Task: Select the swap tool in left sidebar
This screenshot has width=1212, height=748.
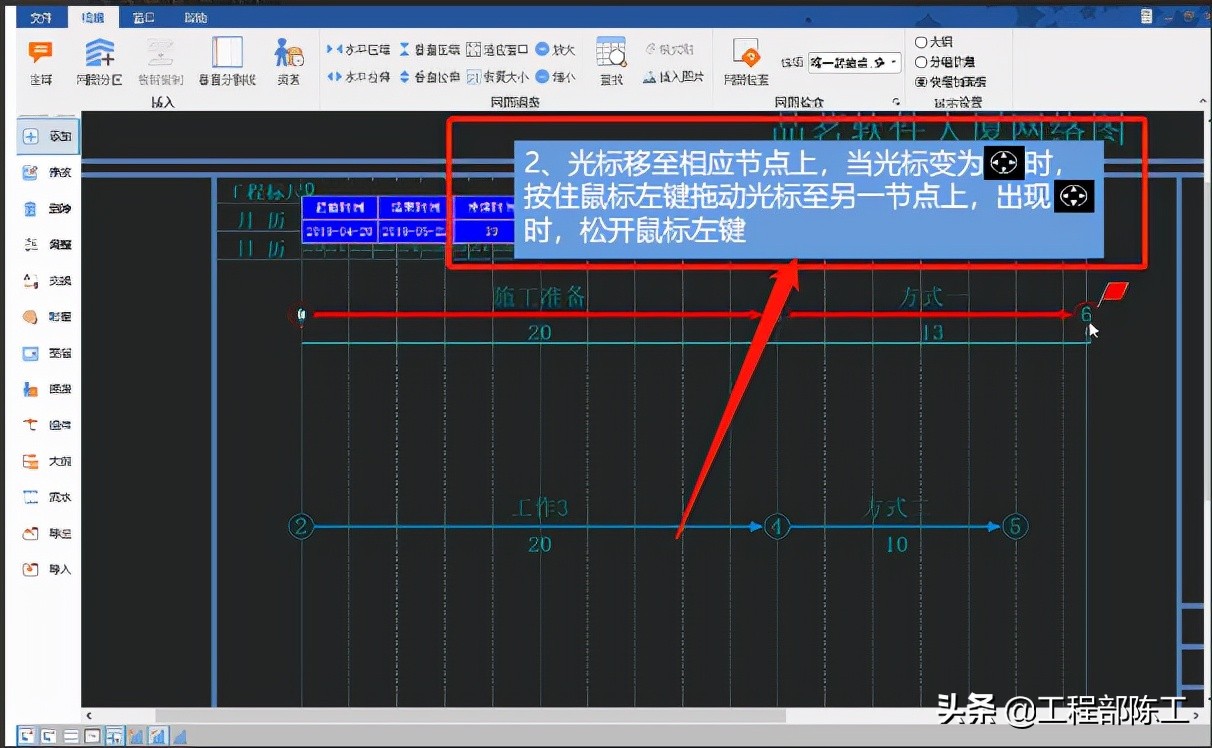Action: (49, 280)
